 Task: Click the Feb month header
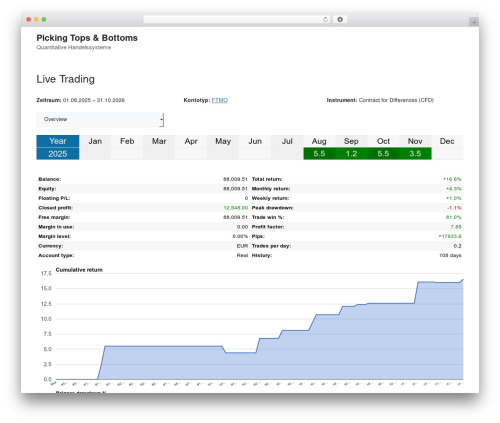click(127, 141)
